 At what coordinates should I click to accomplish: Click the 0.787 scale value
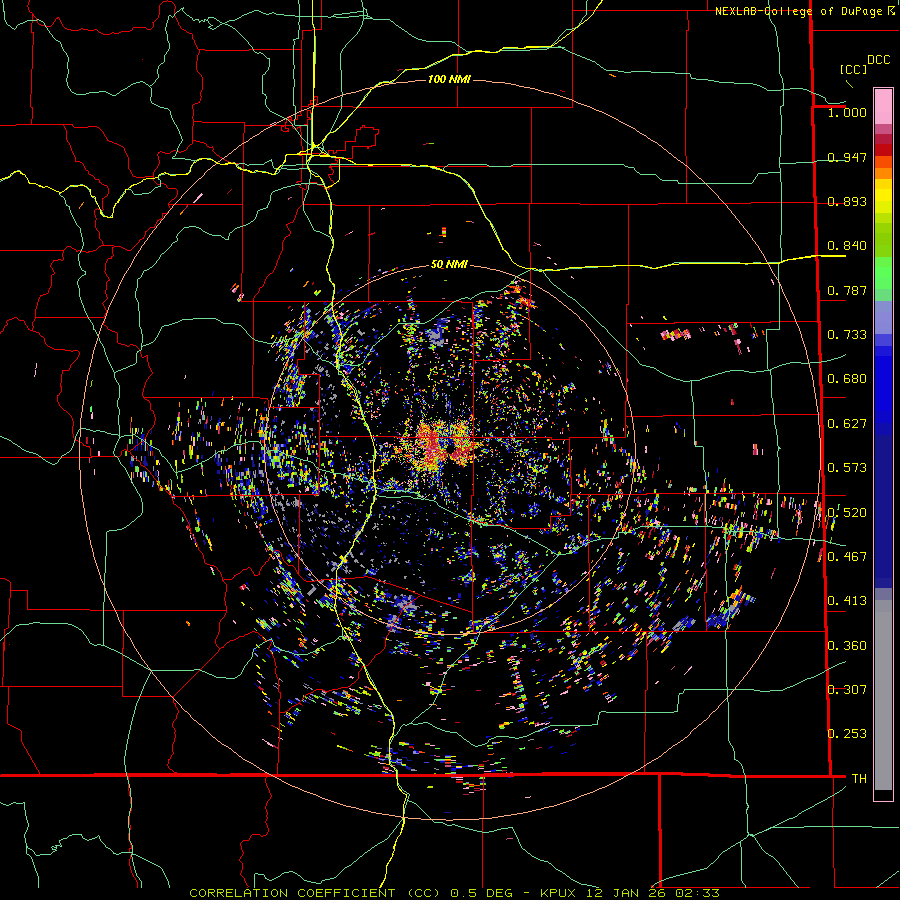click(847, 290)
